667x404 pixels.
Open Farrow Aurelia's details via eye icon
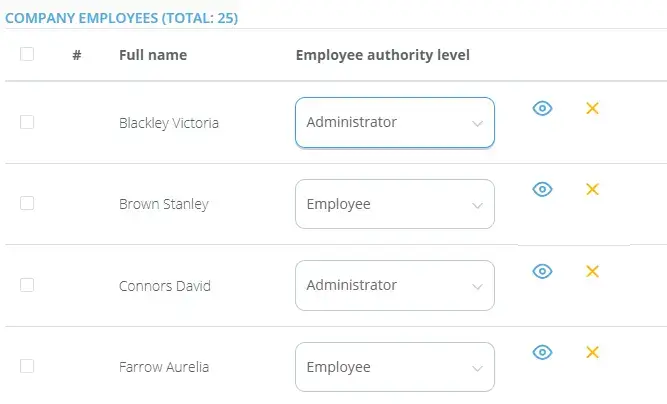click(x=542, y=352)
